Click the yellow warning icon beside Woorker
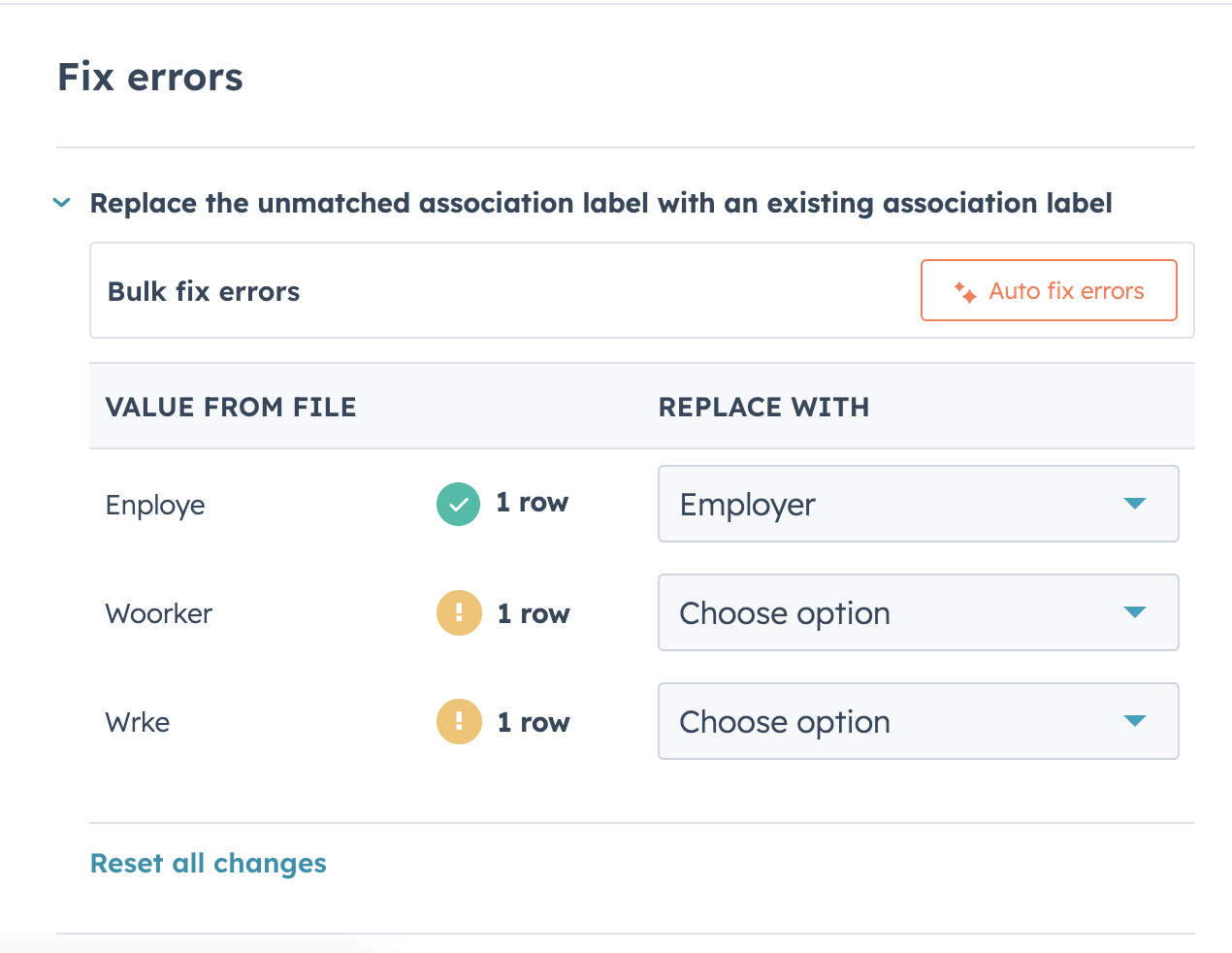1232x953 pixels. coord(459,613)
